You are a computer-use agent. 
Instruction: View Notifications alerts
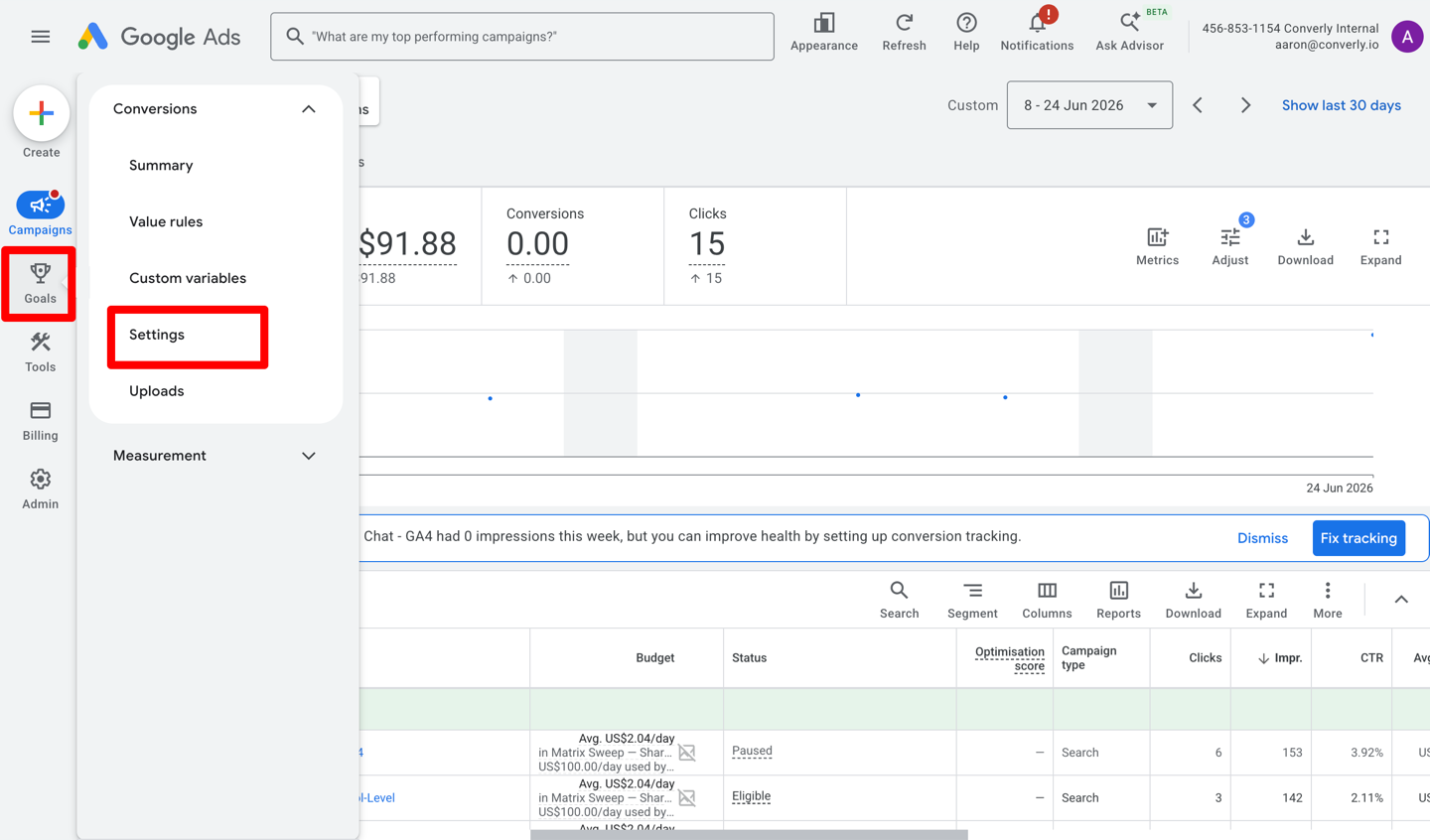pos(1037,33)
